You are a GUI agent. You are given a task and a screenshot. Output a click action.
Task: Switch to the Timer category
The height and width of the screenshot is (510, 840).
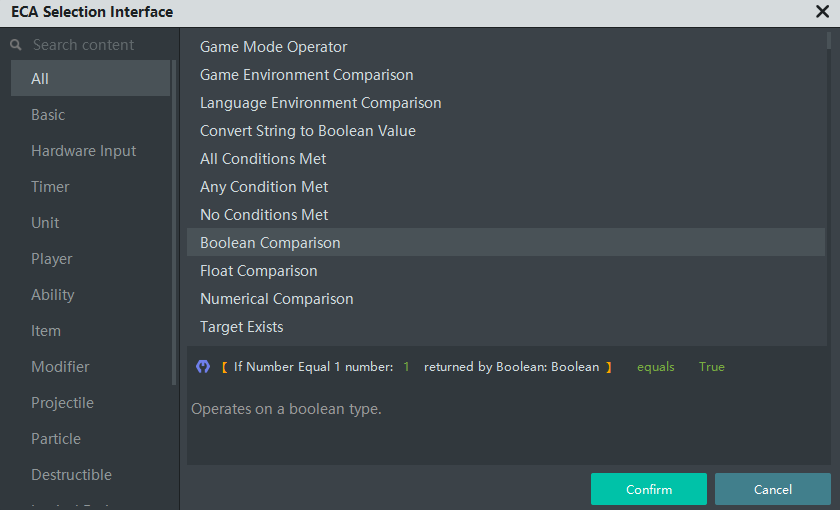[50, 187]
